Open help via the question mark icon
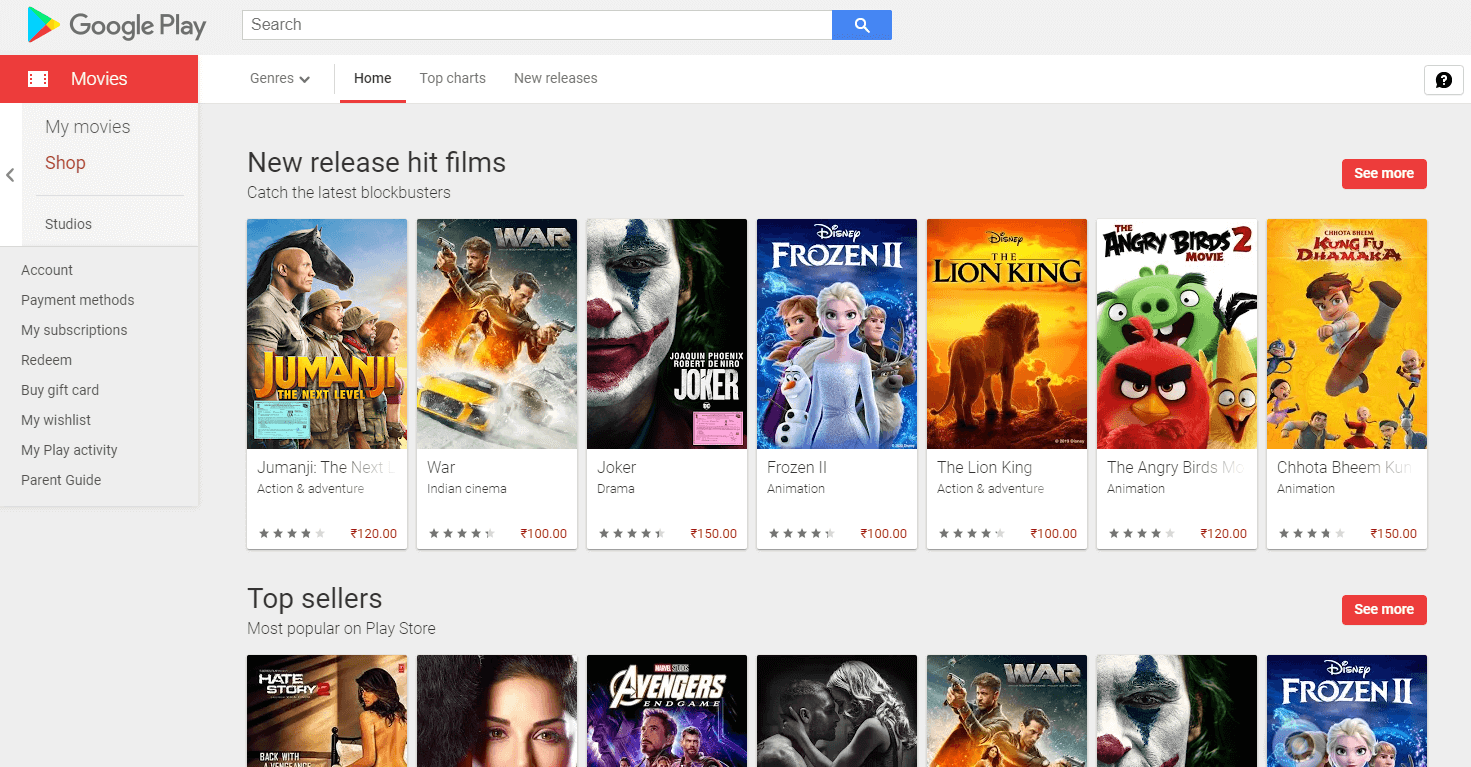Viewport: 1471px width, 767px height. click(1443, 79)
